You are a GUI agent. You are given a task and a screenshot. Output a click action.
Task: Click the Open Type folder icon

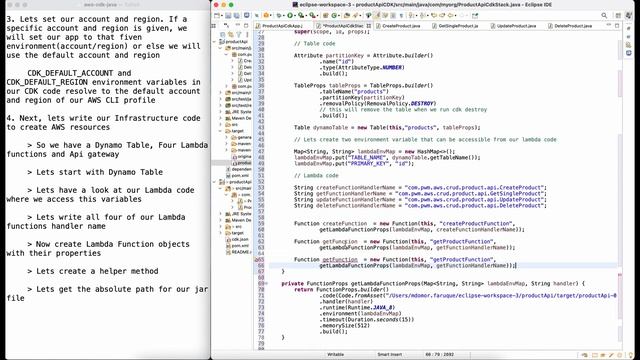347,16
